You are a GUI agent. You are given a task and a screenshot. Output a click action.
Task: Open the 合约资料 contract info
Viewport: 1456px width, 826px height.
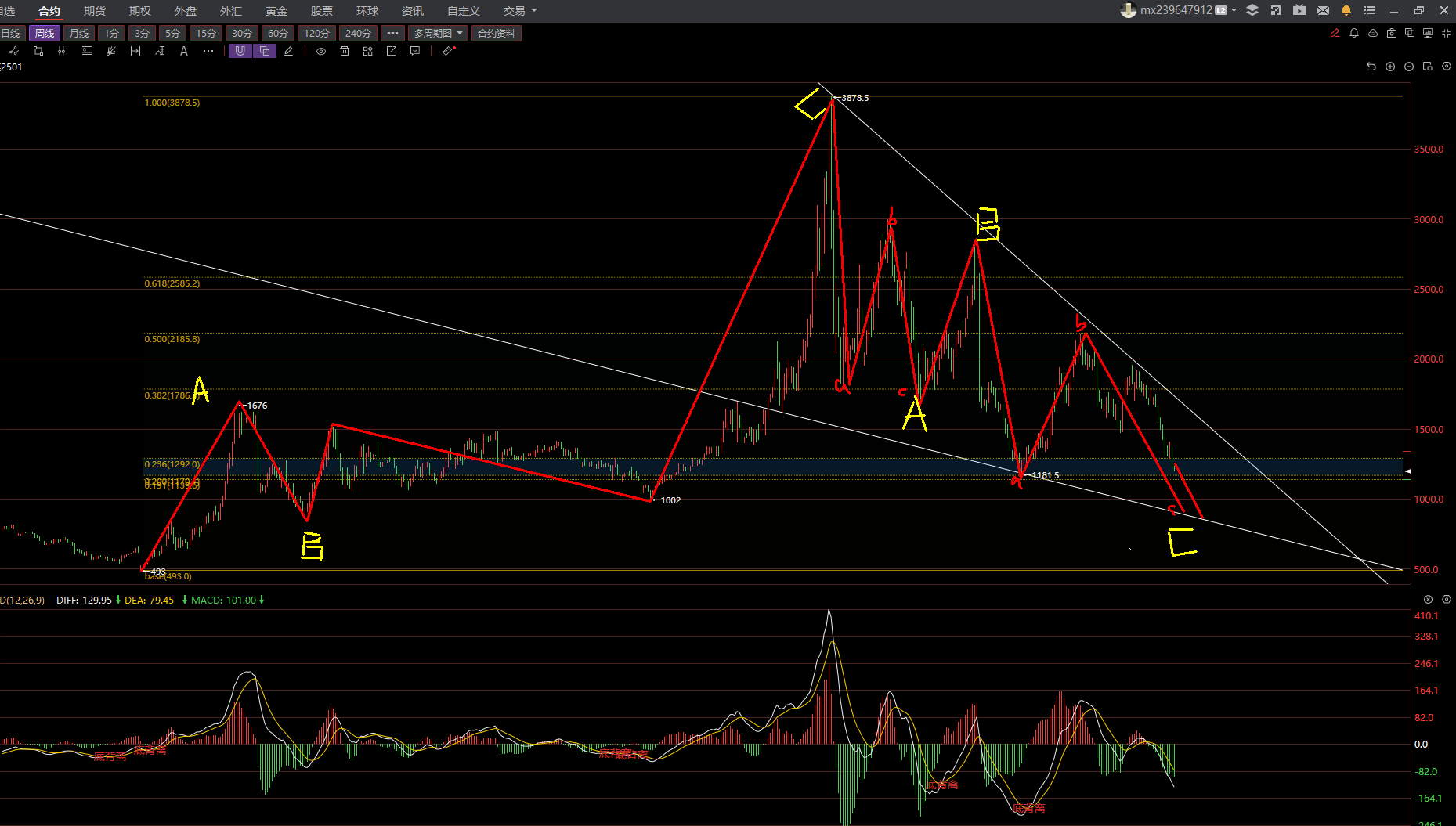[497, 33]
